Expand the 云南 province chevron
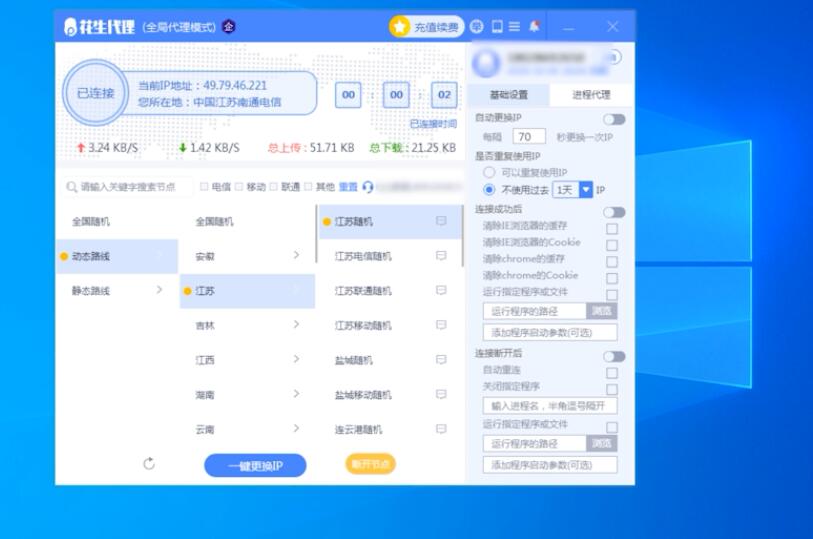Image resolution: width=813 pixels, height=539 pixels. click(x=296, y=429)
